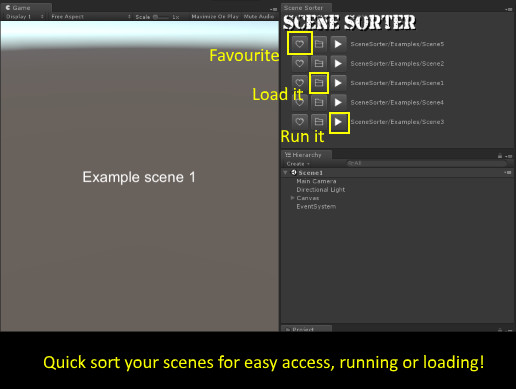Viewport: 516px width, 389px height.
Task: Expand the Canvas object in Hierarchy
Action: tap(292, 198)
